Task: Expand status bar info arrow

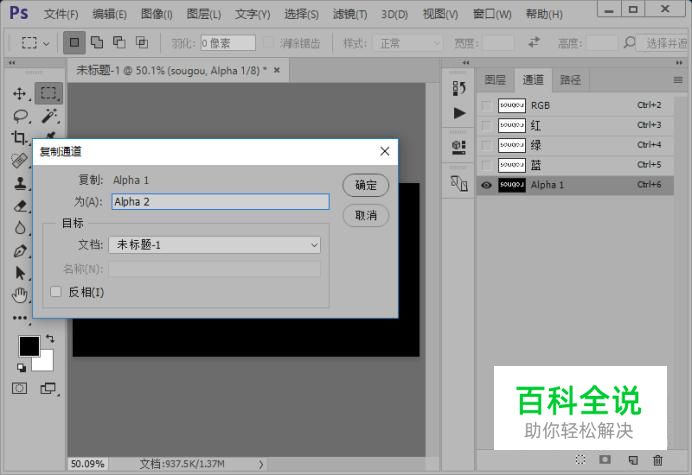Action: point(261,464)
